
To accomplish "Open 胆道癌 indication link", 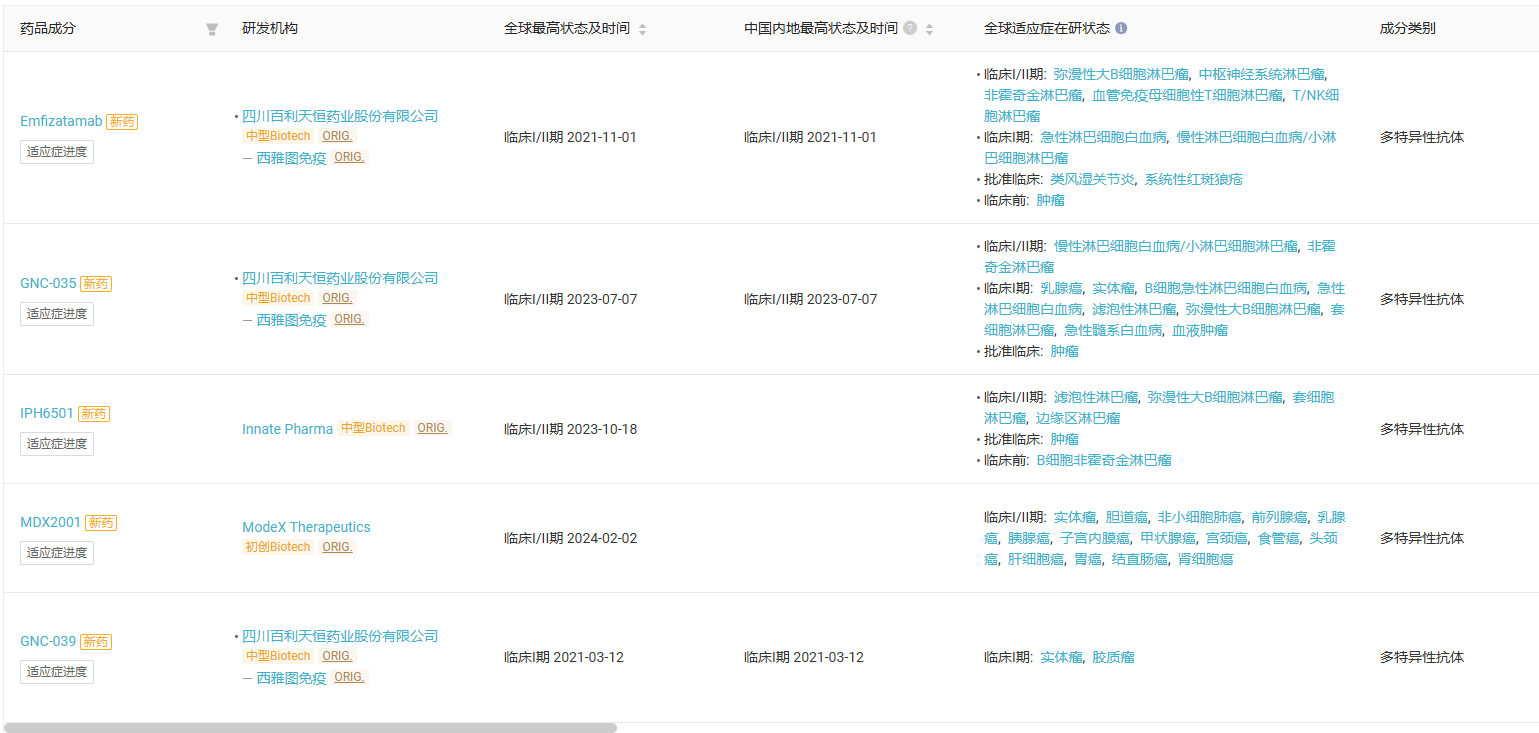I will 1127,517.
